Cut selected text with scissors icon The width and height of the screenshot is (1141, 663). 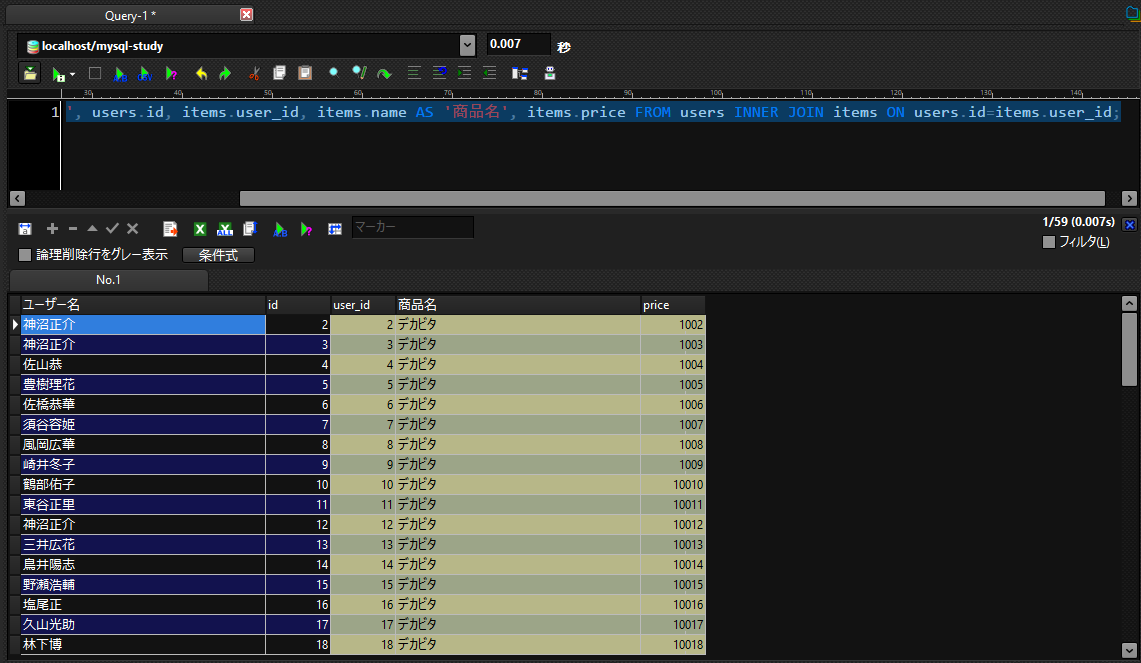pos(254,74)
